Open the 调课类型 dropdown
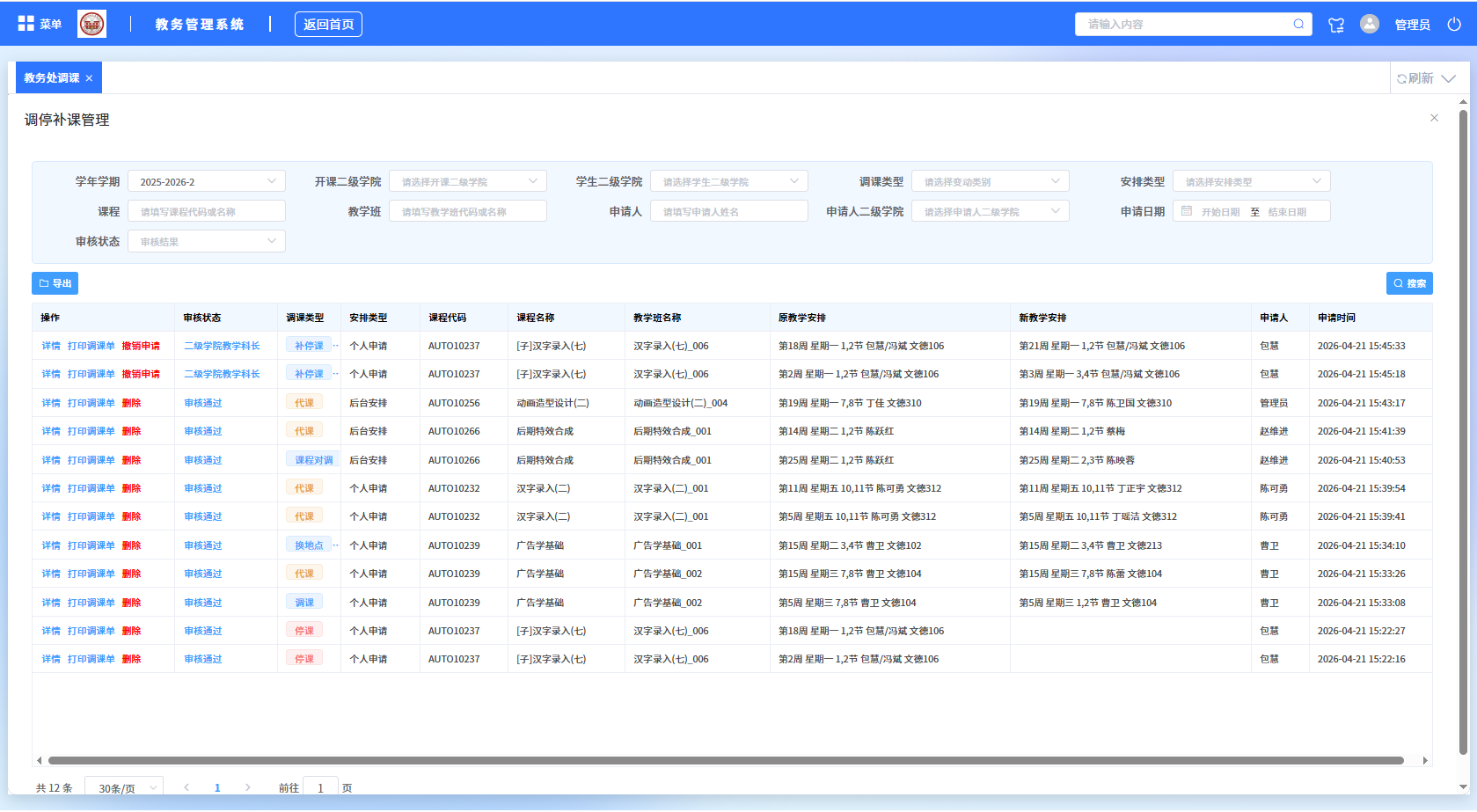1477x812 pixels. click(991, 181)
